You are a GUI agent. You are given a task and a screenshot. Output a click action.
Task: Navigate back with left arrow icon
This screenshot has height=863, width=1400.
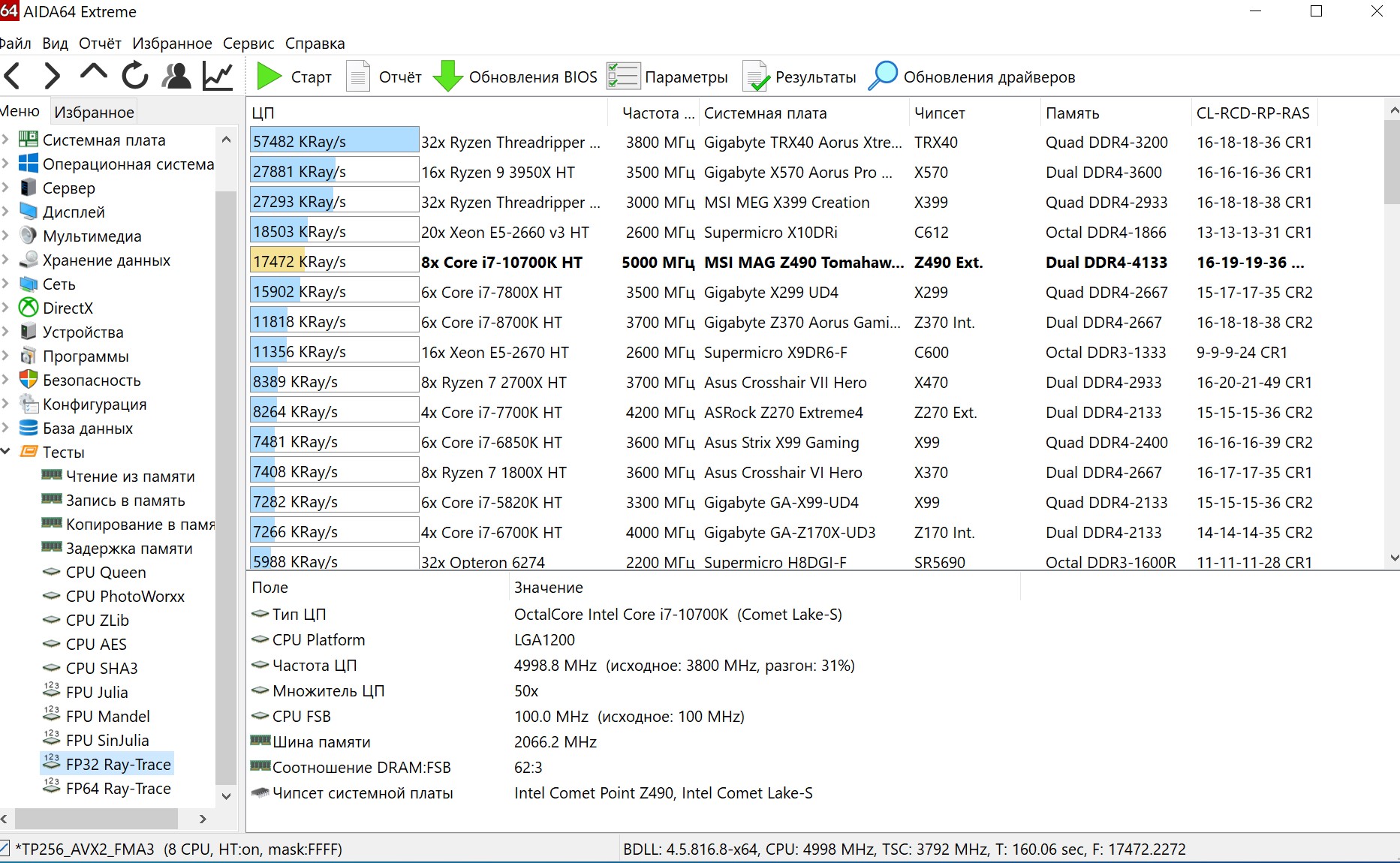pos(13,76)
